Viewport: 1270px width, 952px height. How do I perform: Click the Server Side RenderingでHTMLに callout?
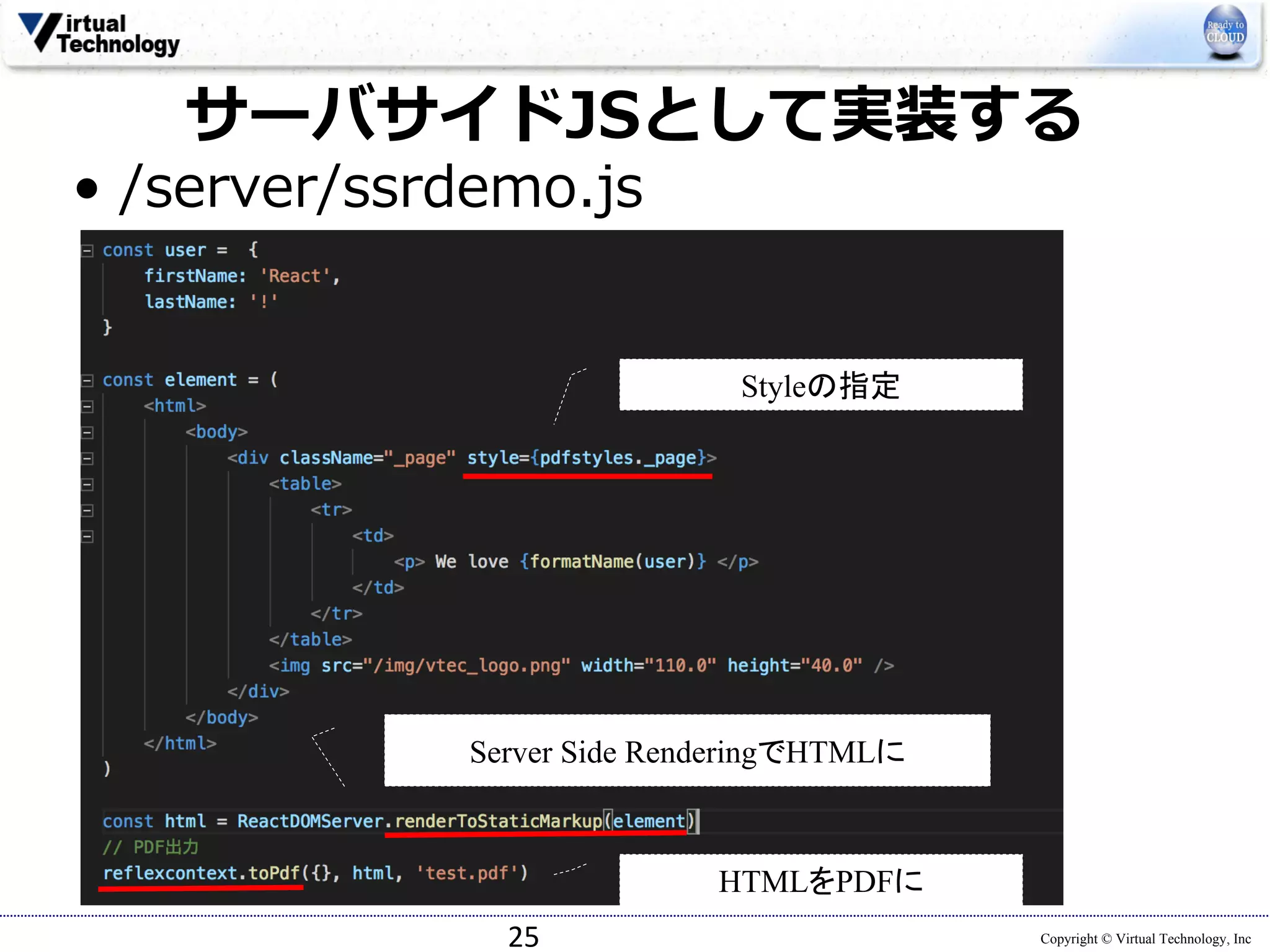tap(687, 751)
